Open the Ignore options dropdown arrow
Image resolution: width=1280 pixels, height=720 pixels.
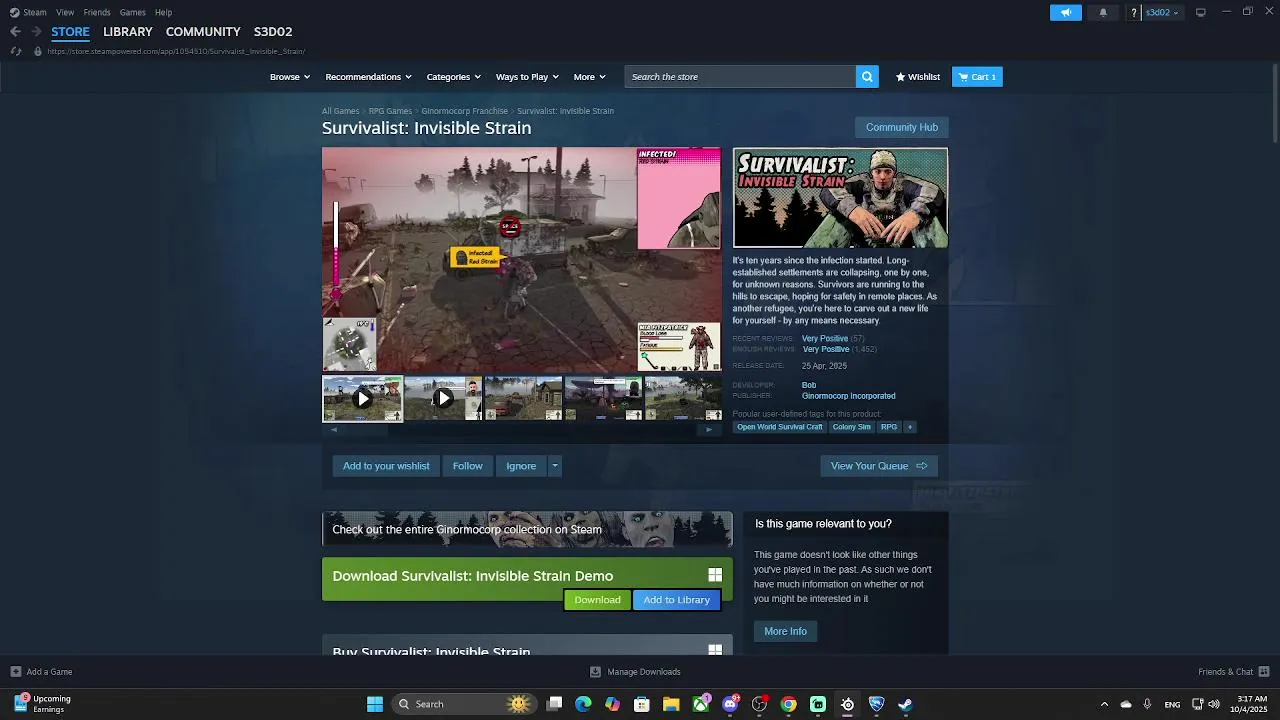click(555, 466)
